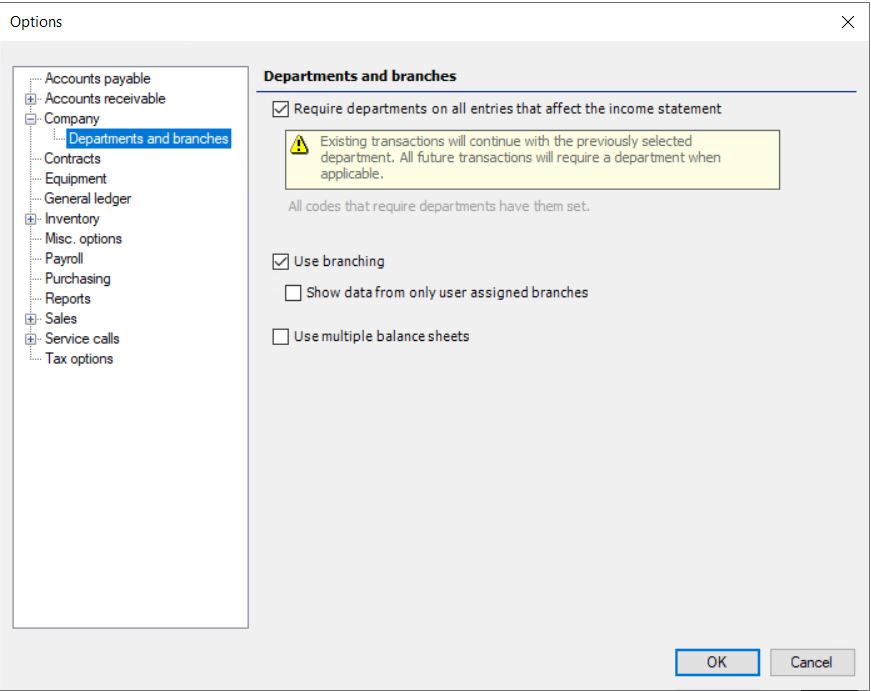Click the 'All codes that require departments' note

click(x=439, y=206)
